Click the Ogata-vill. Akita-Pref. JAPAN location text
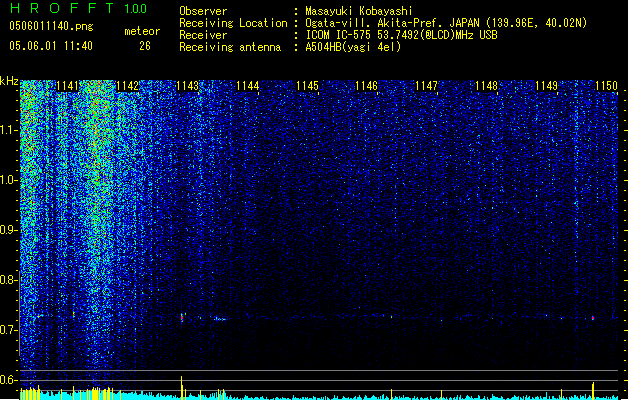The height and width of the screenshot is (400, 629). (446, 23)
